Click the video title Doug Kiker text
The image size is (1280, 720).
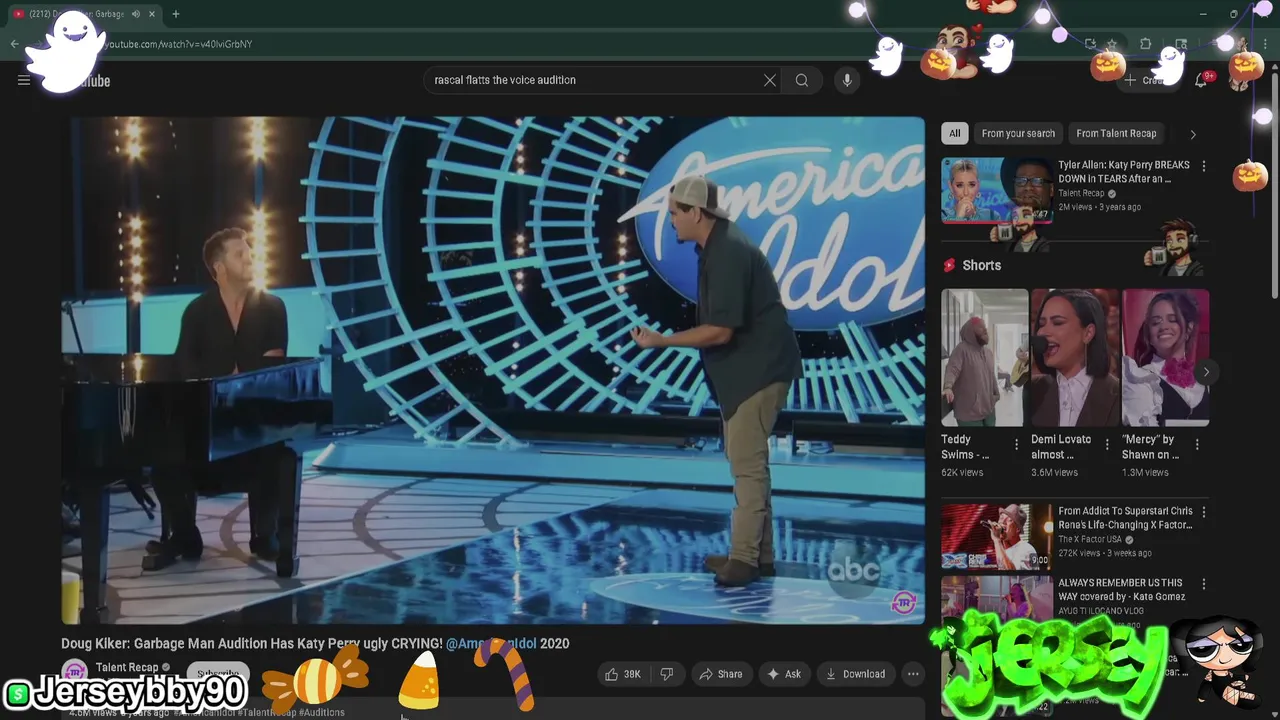315,644
